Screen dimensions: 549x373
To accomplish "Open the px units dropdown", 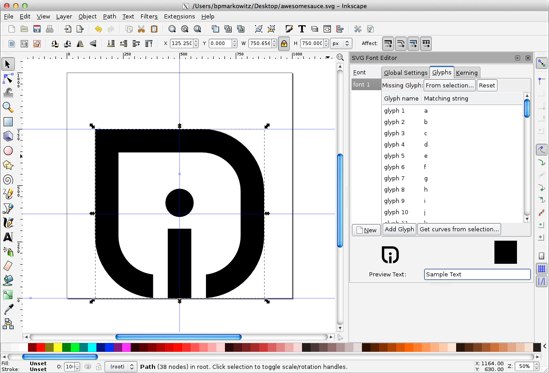I will tap(341, 43).
